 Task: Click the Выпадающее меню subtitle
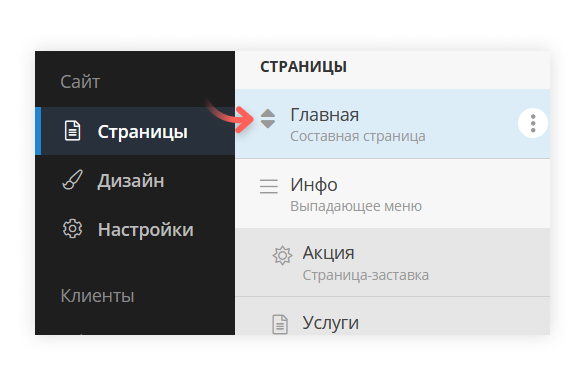coord(356,206)
